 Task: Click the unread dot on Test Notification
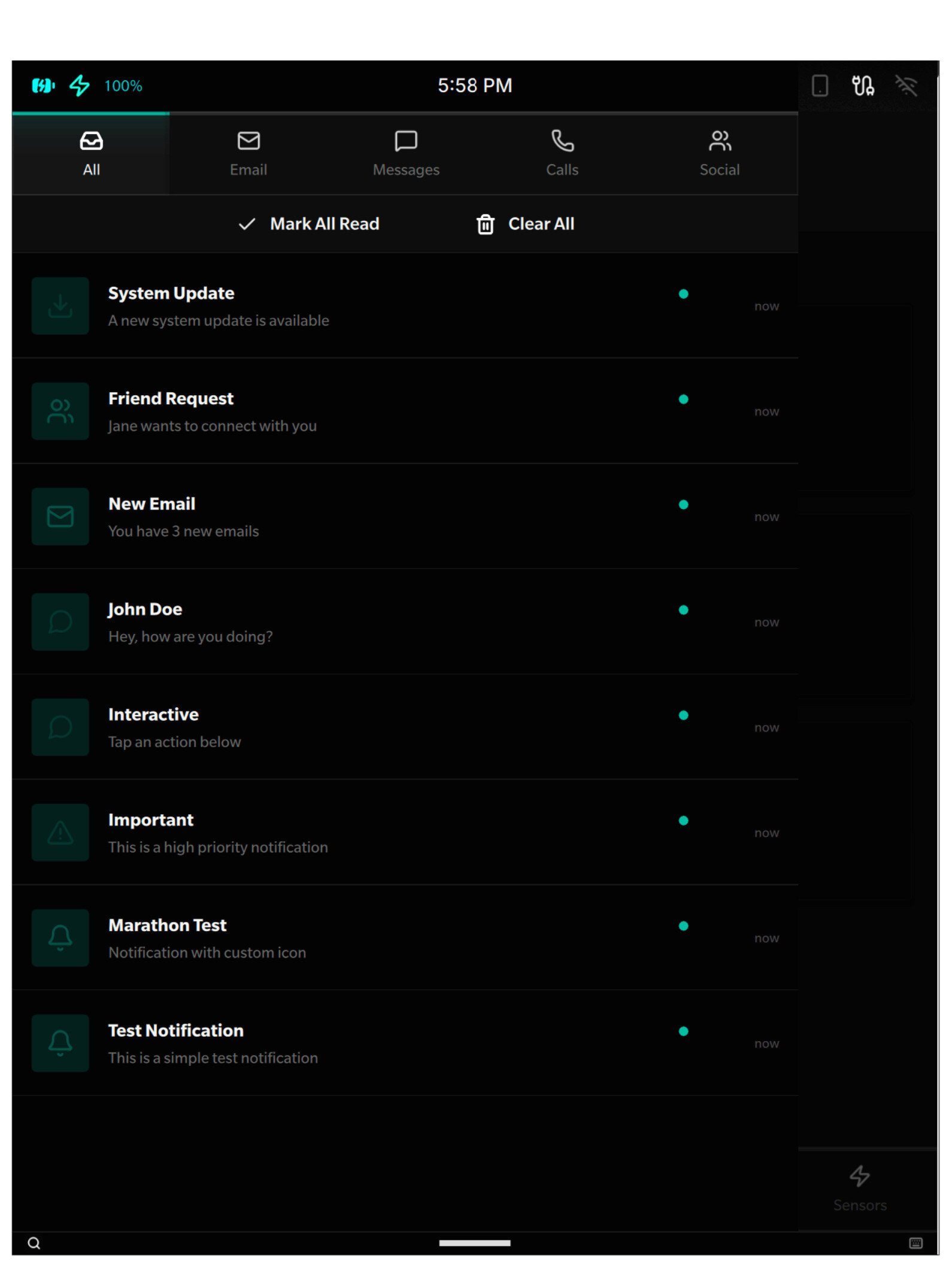pyautogui.click(x=683, y=1031)
